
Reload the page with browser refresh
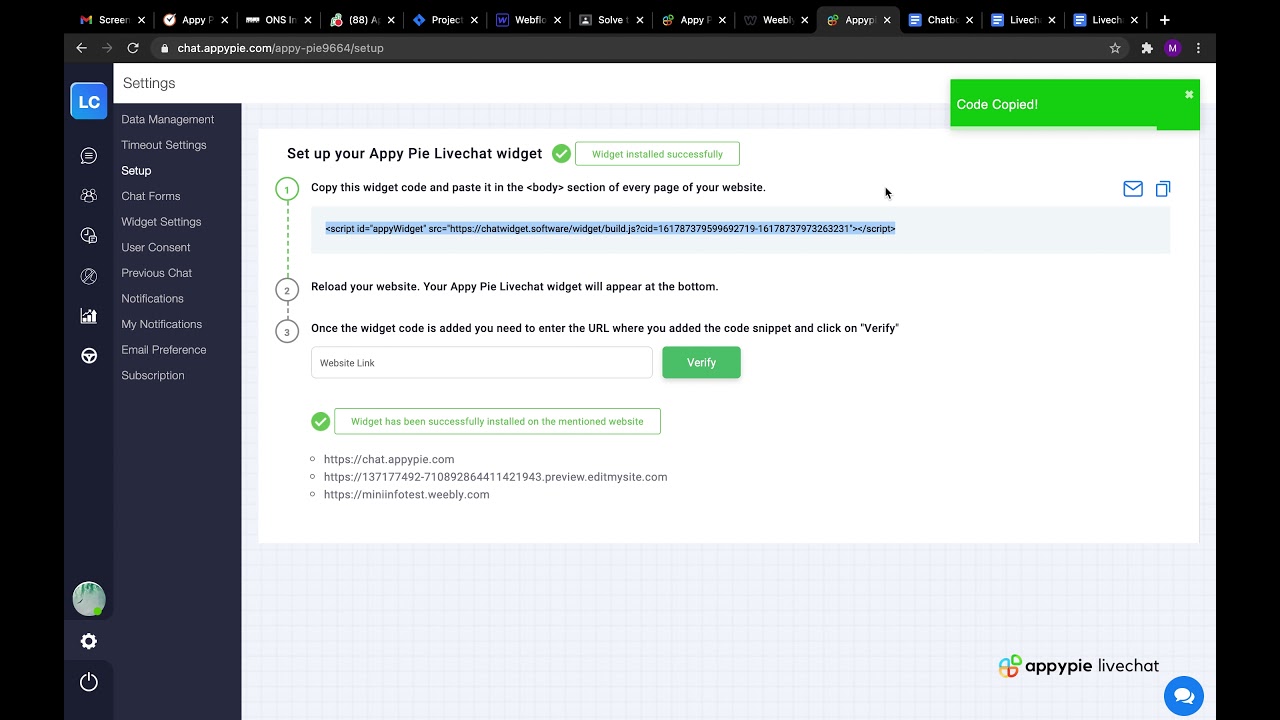pyautogui.click(x=133, y=48)
